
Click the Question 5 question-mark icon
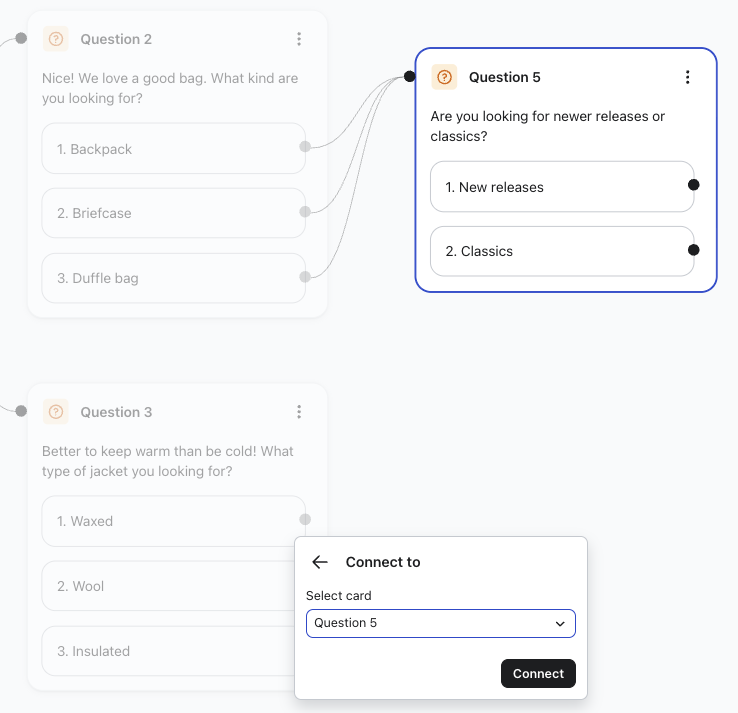[444, 77]
